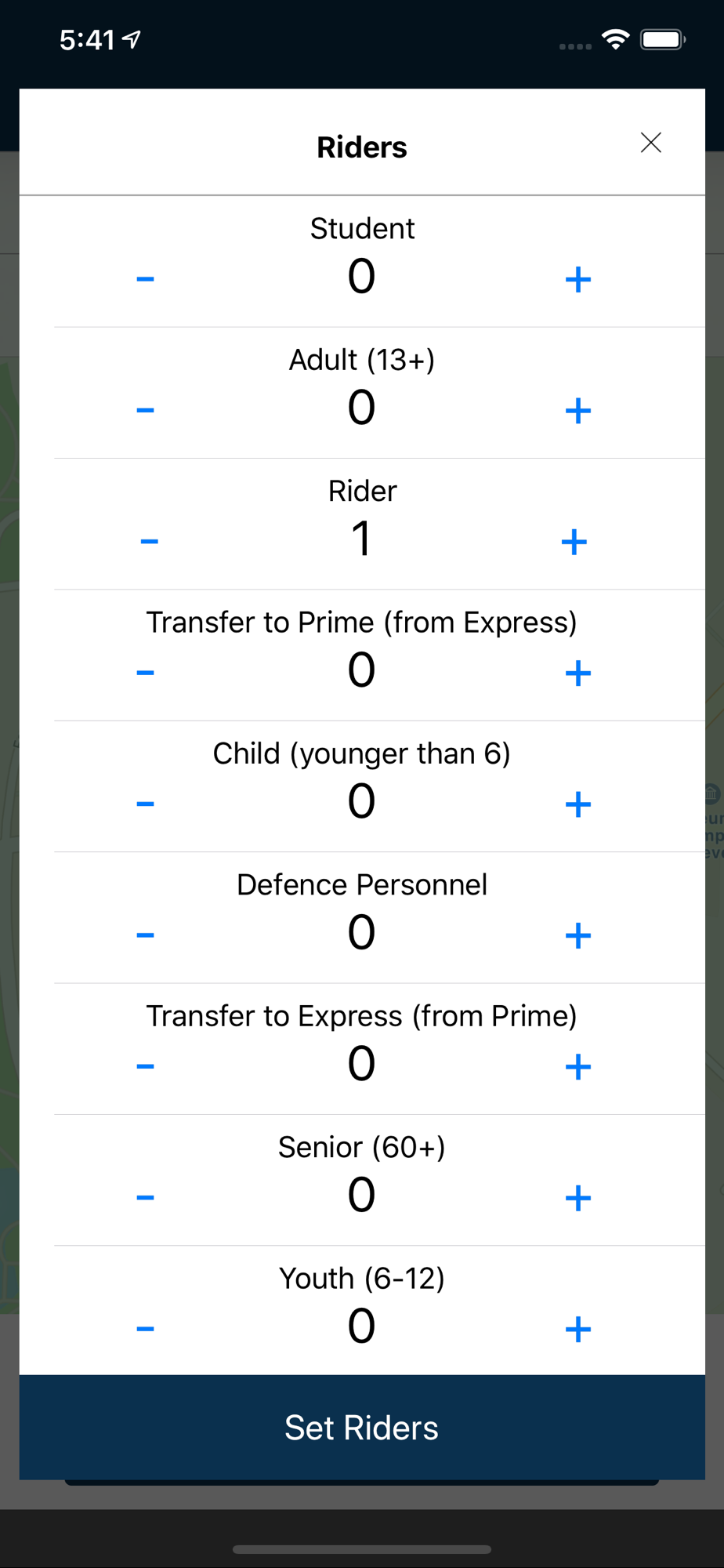Remove a Youth (6-12) rider
The image size is (724, 1568).
[145, 1329]
